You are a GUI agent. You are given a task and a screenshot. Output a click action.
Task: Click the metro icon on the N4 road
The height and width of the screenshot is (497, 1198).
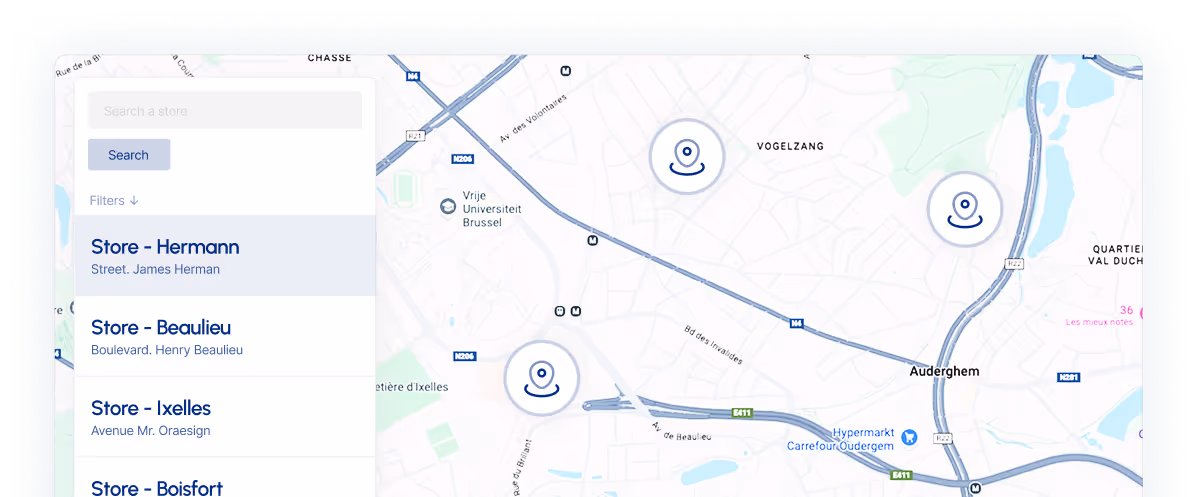[592, 241]
